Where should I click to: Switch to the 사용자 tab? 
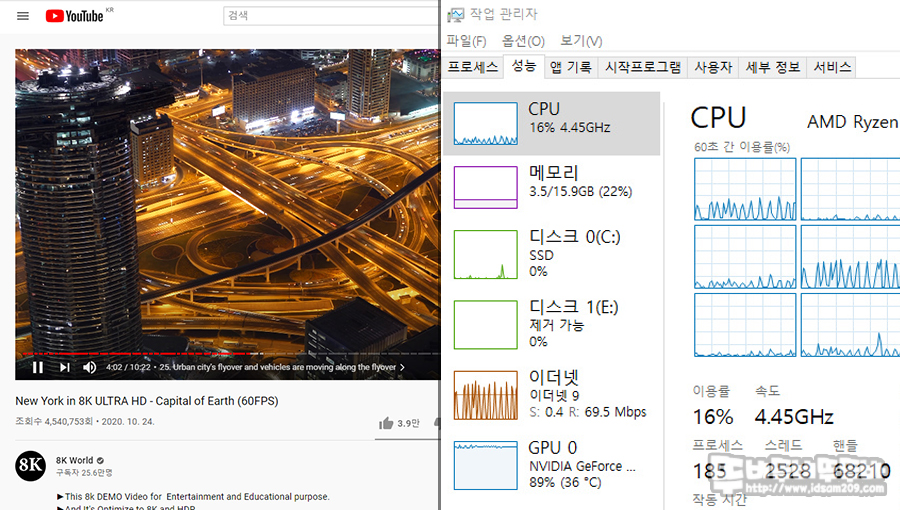coord(713,67)
